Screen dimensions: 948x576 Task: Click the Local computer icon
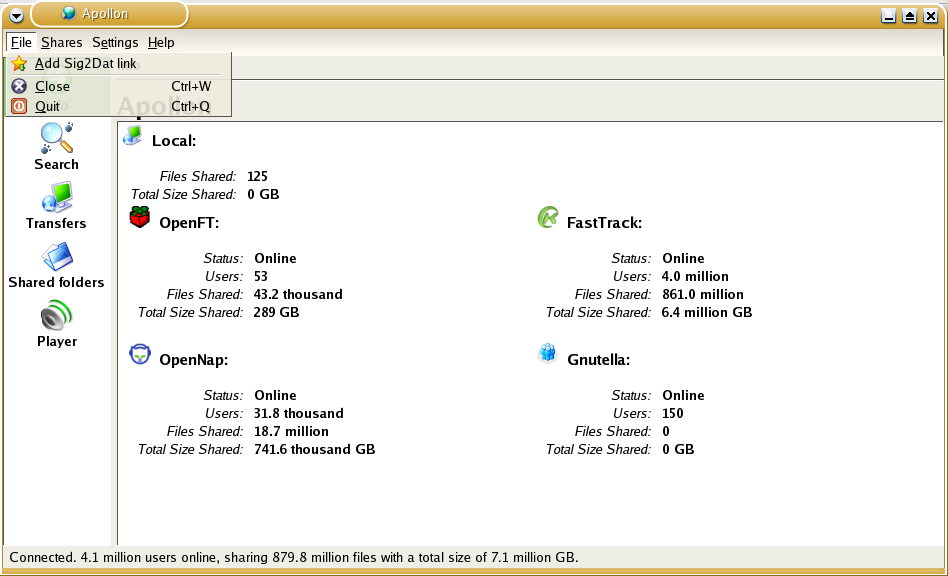(132, 136)
